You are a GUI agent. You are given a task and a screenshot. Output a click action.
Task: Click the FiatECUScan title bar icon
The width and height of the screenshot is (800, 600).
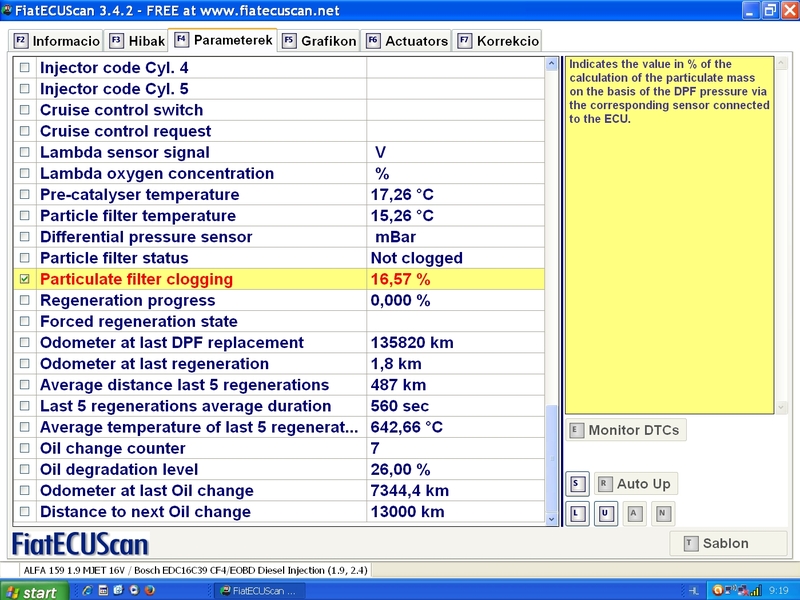point(7,10)
